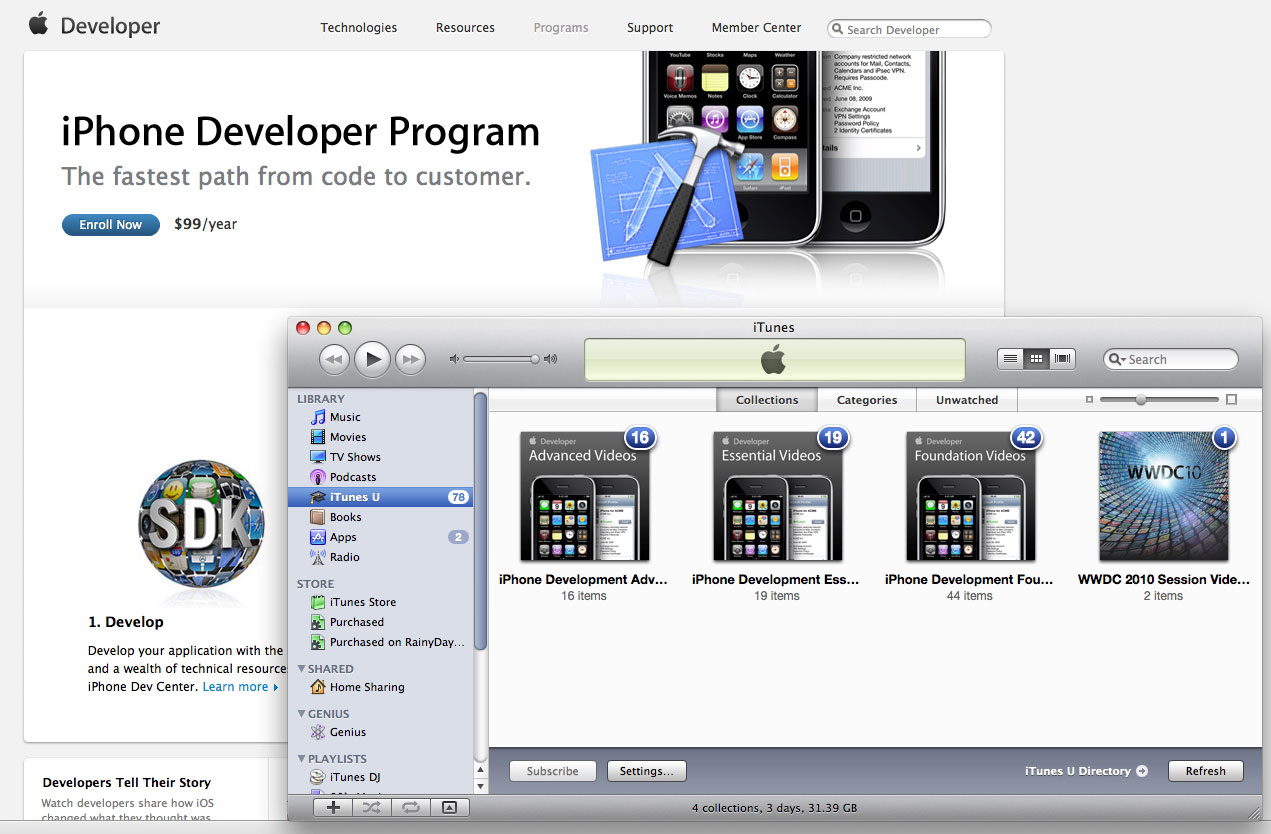Open the Settings... button in iTunes
The width and height of the screenshot is (1271, 834).
click(x=647, y=771)
